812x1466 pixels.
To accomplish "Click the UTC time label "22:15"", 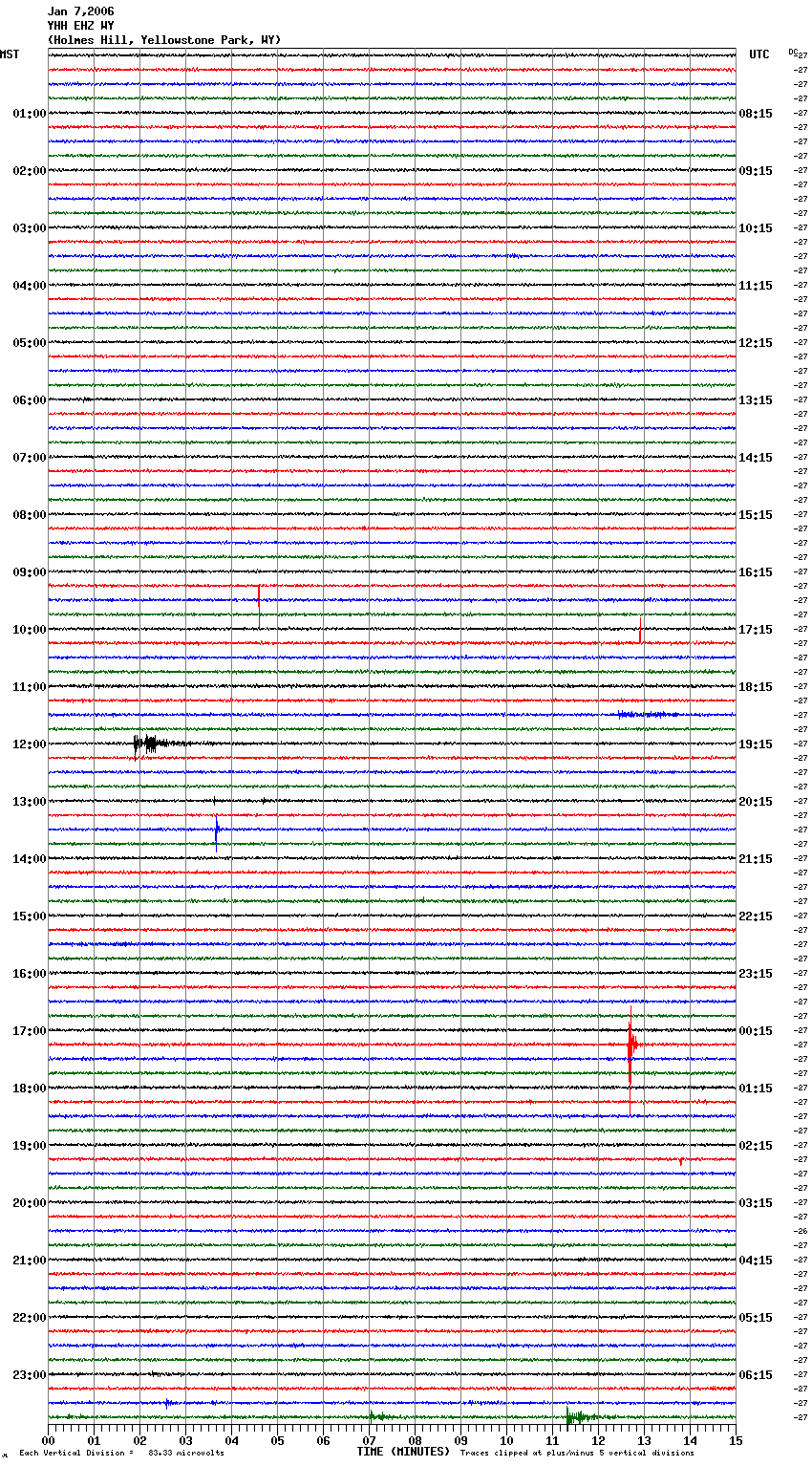I will tap(756, 916).
